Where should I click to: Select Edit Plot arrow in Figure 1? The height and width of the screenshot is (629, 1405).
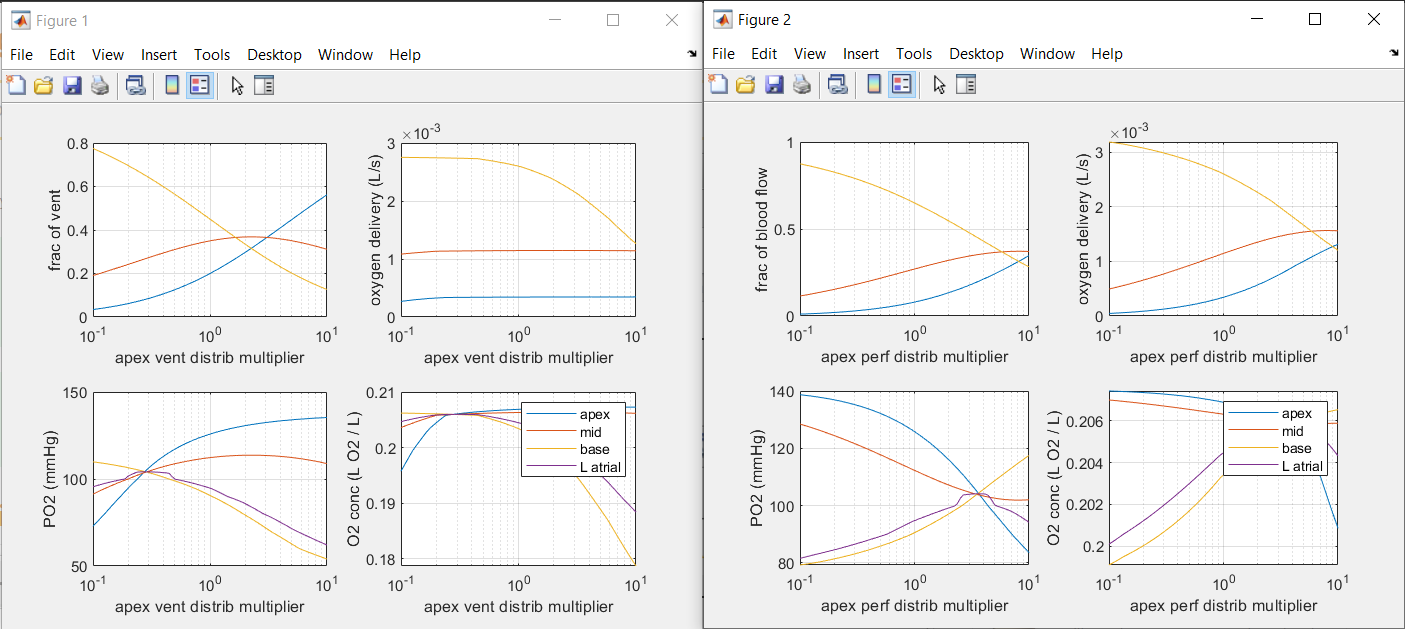click(x=237, y=86)
